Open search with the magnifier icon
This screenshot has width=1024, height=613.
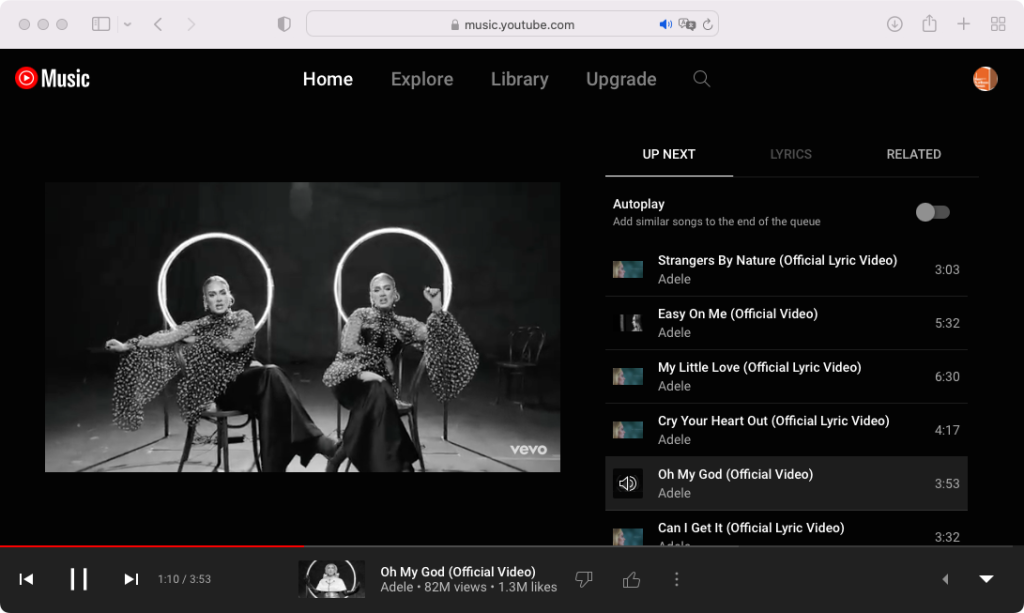coord(702,79)
